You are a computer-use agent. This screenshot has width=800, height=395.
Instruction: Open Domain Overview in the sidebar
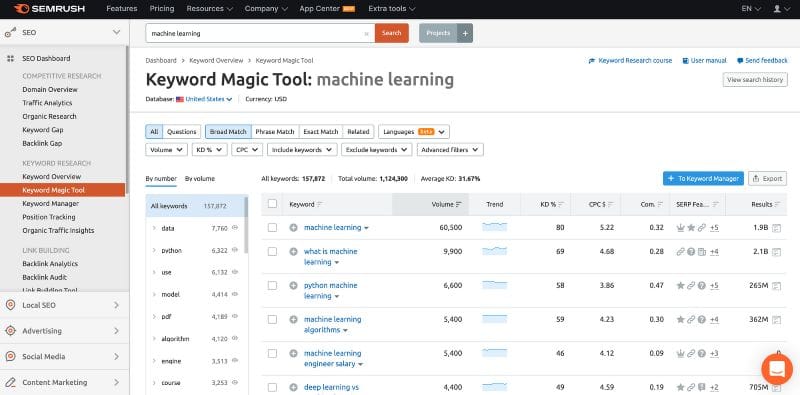[50, 89]
